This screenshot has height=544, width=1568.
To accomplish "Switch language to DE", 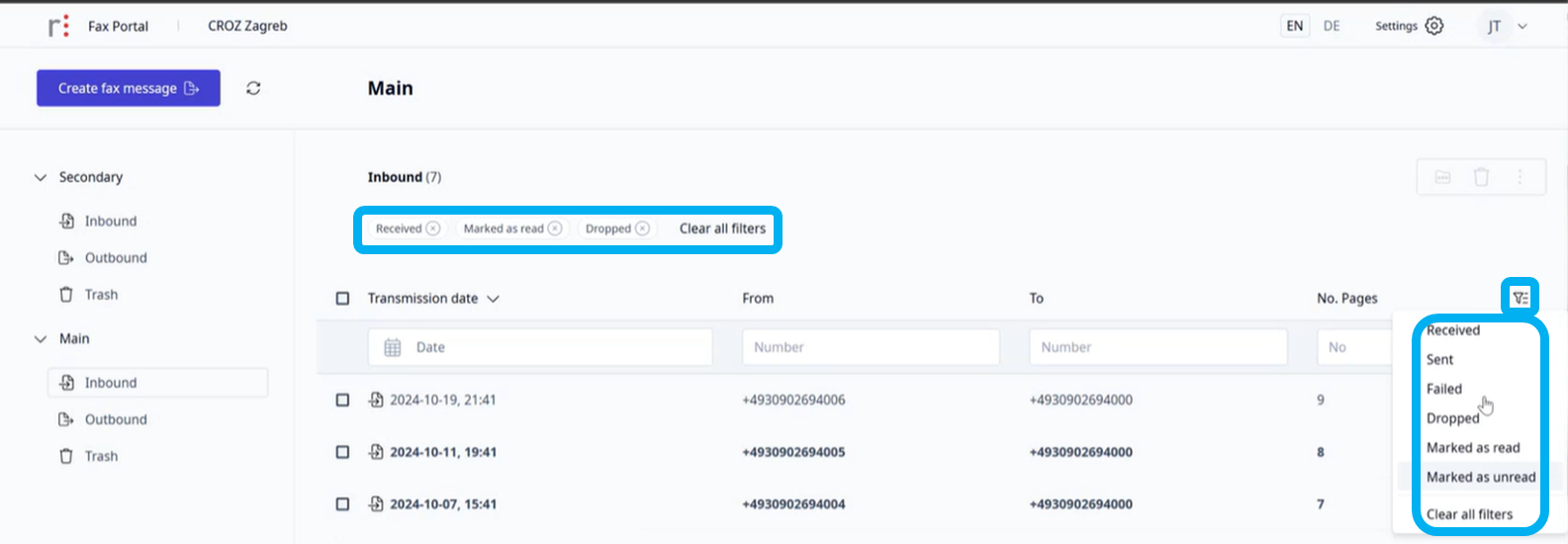I will click(x=1332, y=26).
